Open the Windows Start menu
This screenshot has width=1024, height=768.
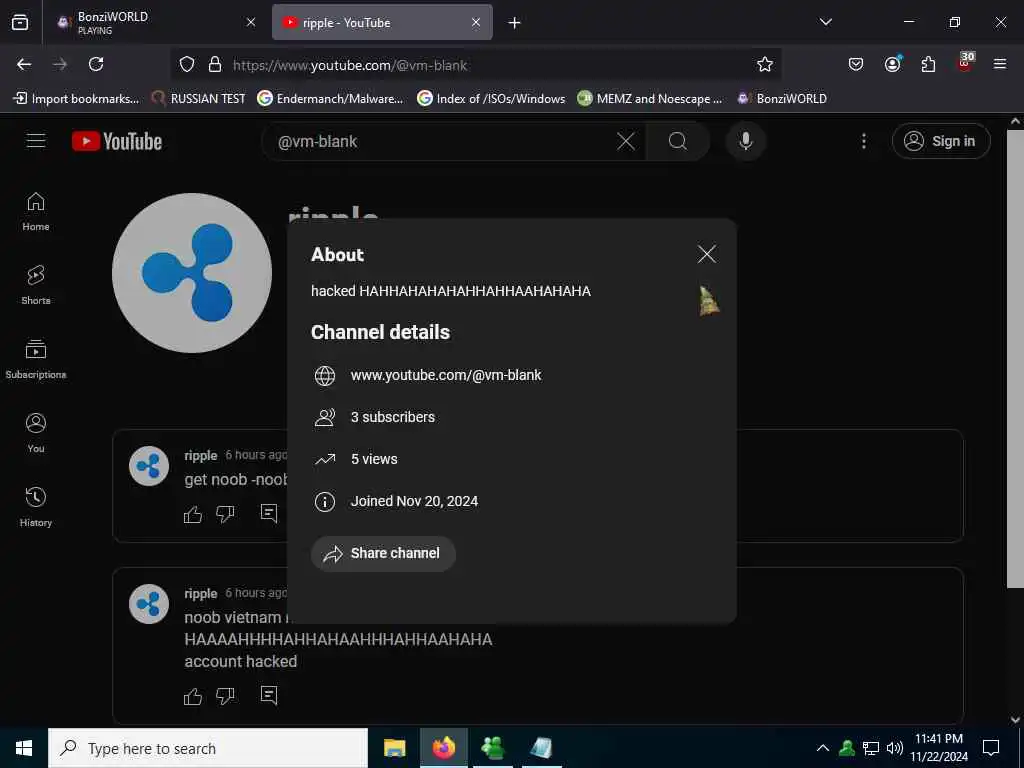coord(24,748)
